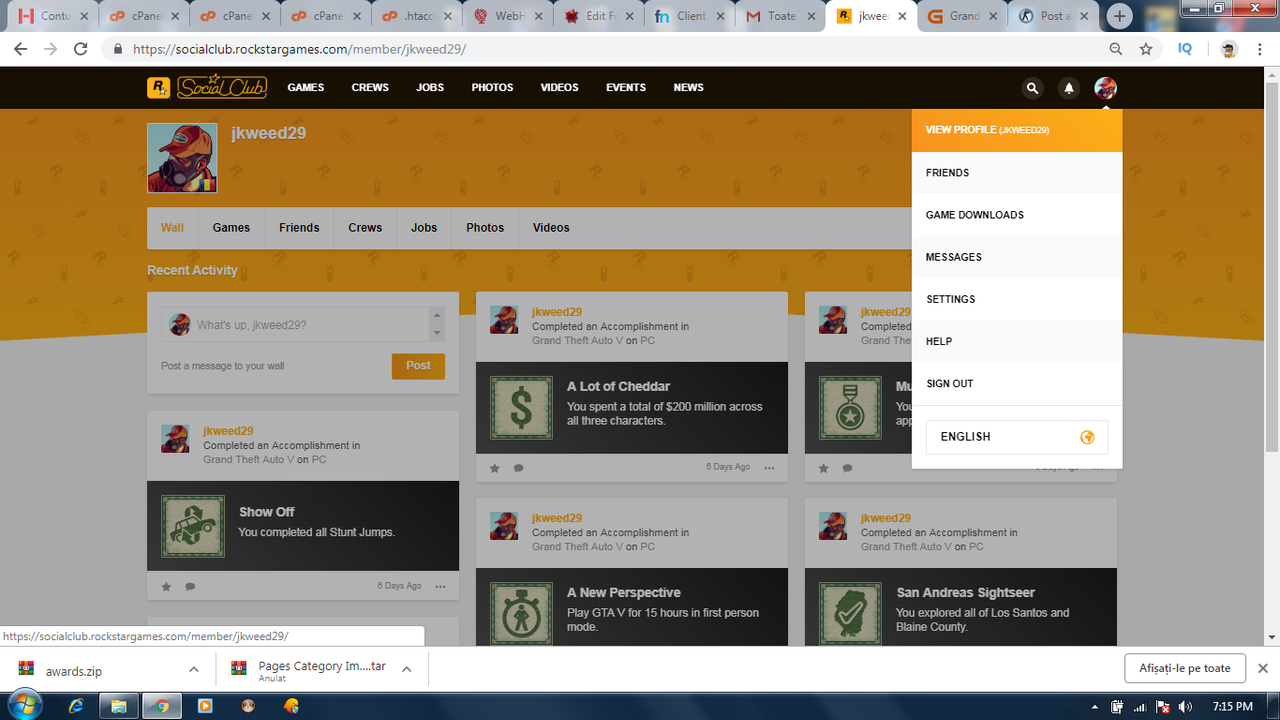Show hidden system tray icons
The width and height of the screenshot is (1280, 720).
point(1095,706)
